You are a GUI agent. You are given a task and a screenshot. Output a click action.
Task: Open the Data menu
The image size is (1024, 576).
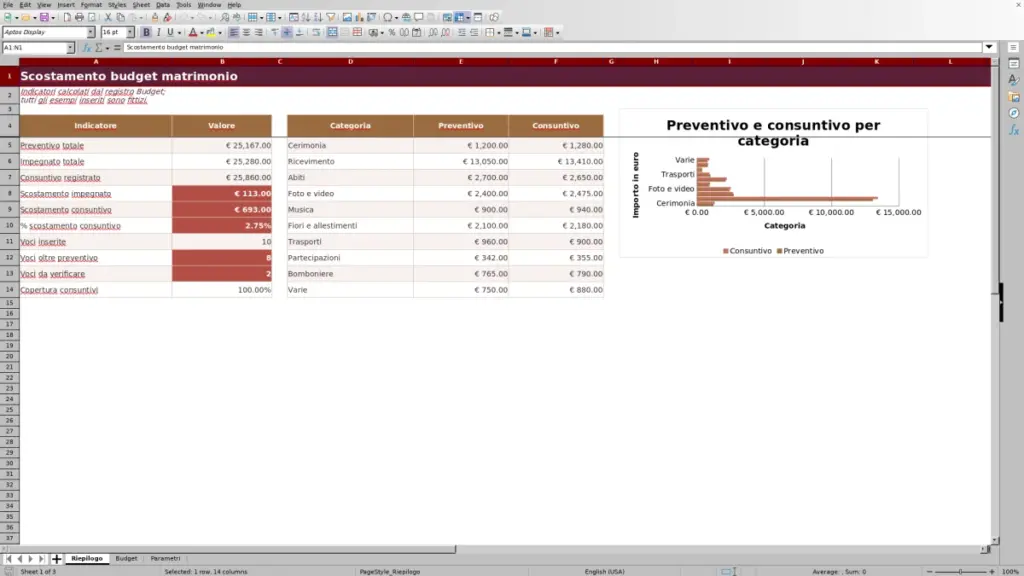click(163, 5)
